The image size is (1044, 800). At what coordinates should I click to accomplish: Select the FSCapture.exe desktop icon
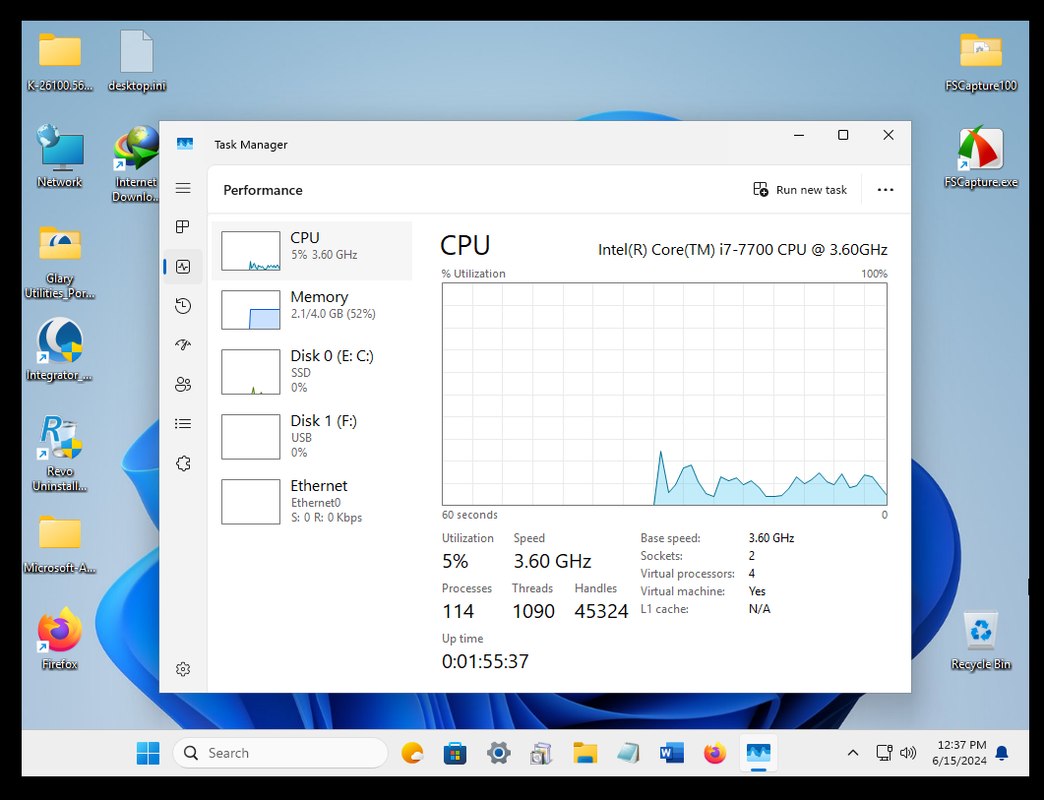[x=981, y=158]
